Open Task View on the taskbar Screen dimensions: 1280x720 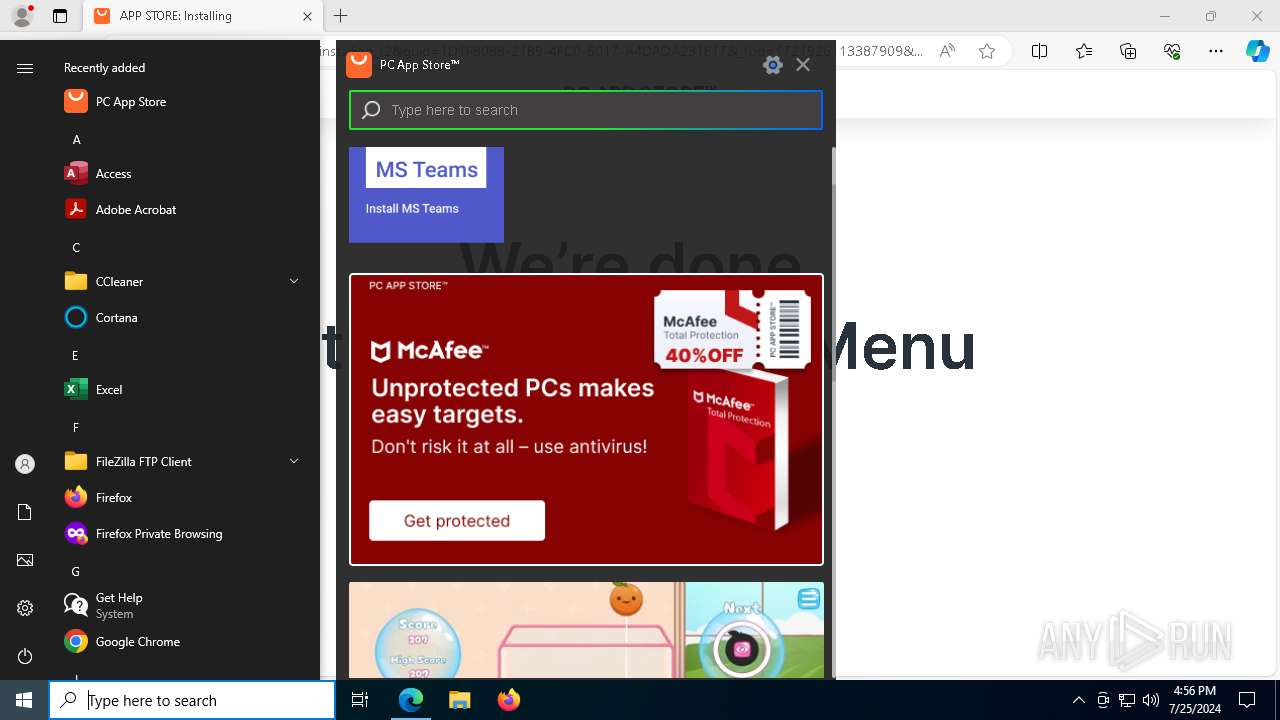click(x=360, y=700)
